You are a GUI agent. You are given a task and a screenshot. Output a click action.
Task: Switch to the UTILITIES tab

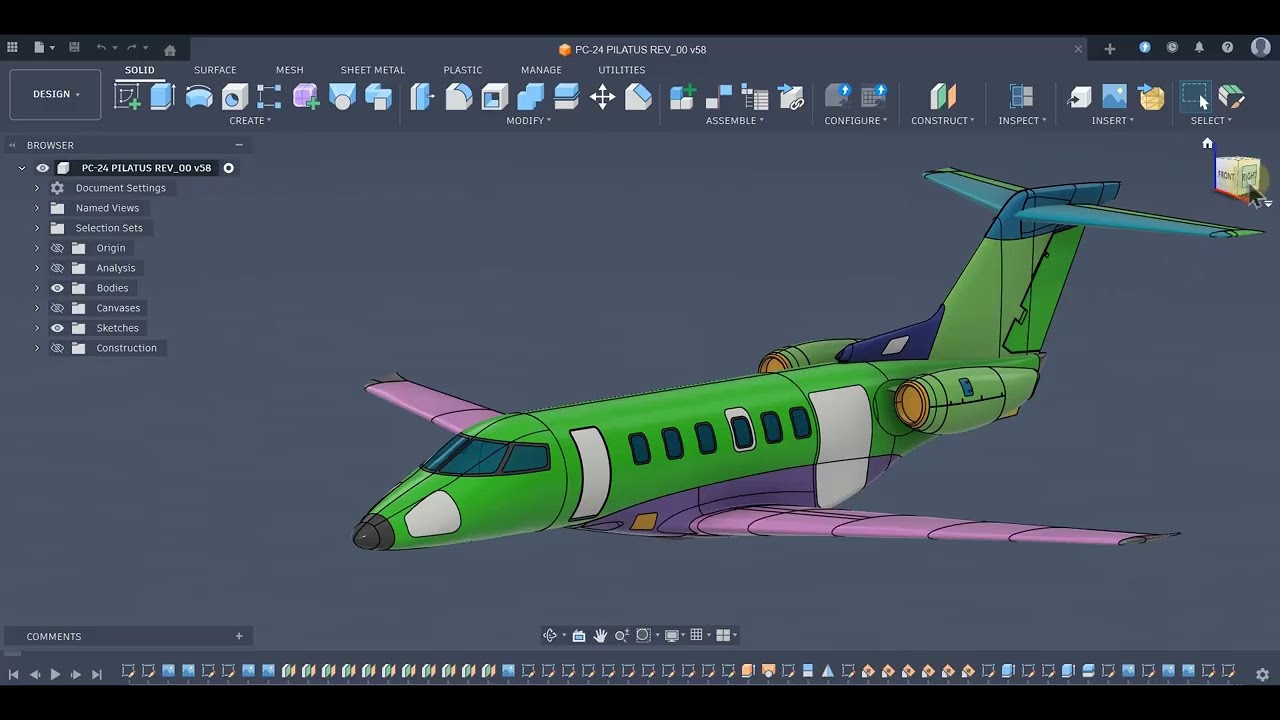(x=622, y=70)
